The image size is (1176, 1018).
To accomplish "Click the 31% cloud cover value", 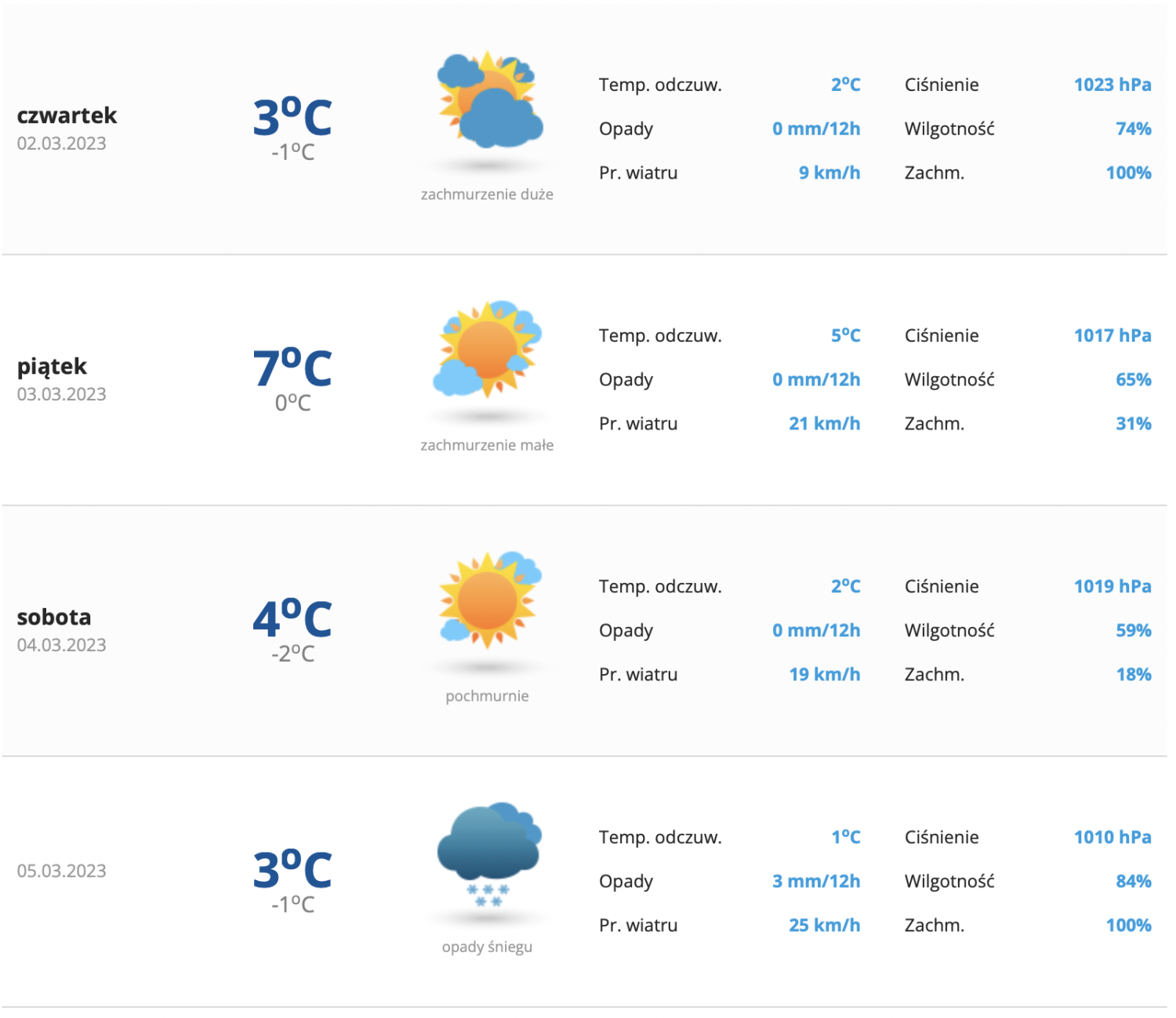I will click(x=1134, y=423).
